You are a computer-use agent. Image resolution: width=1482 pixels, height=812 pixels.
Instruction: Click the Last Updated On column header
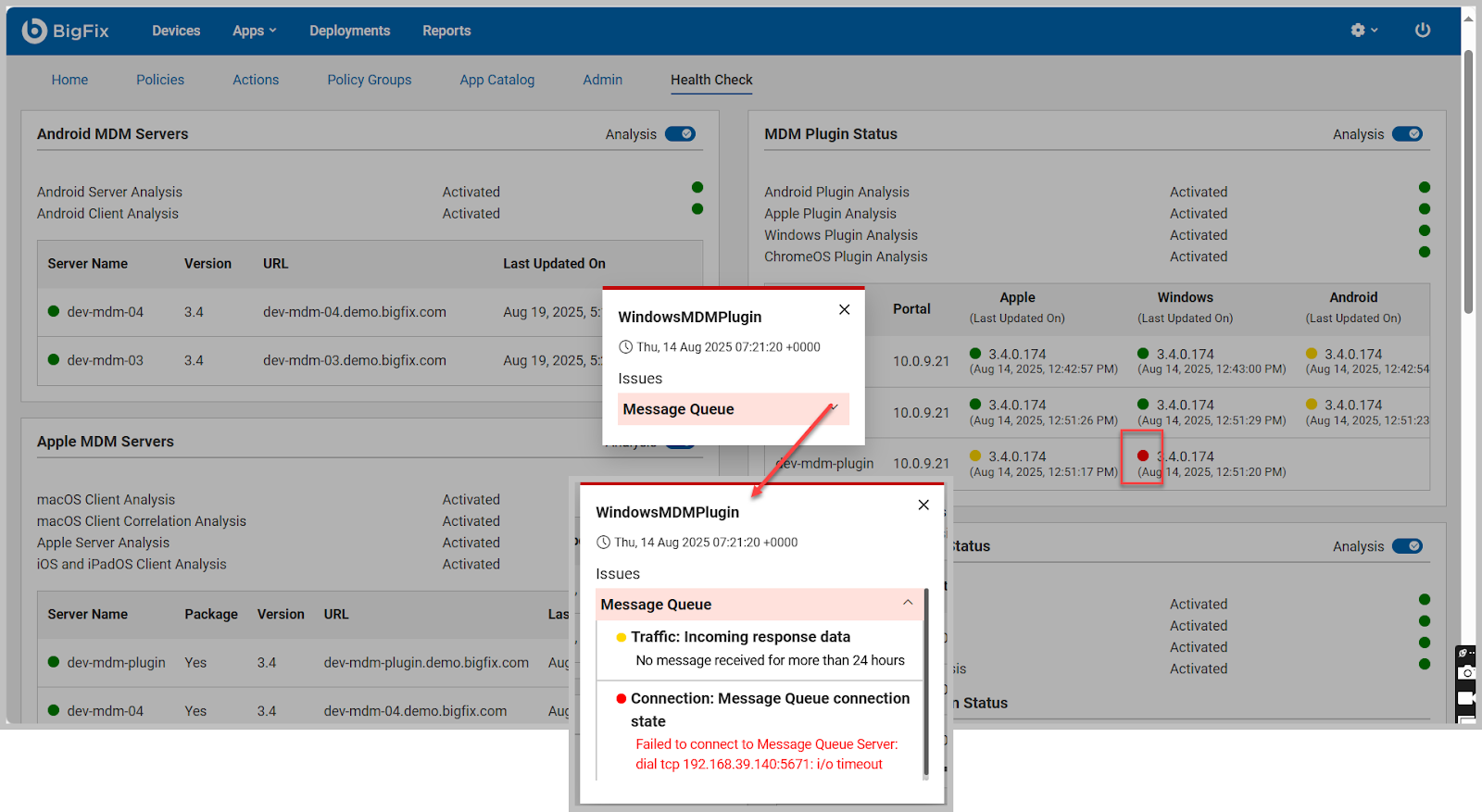554,264
